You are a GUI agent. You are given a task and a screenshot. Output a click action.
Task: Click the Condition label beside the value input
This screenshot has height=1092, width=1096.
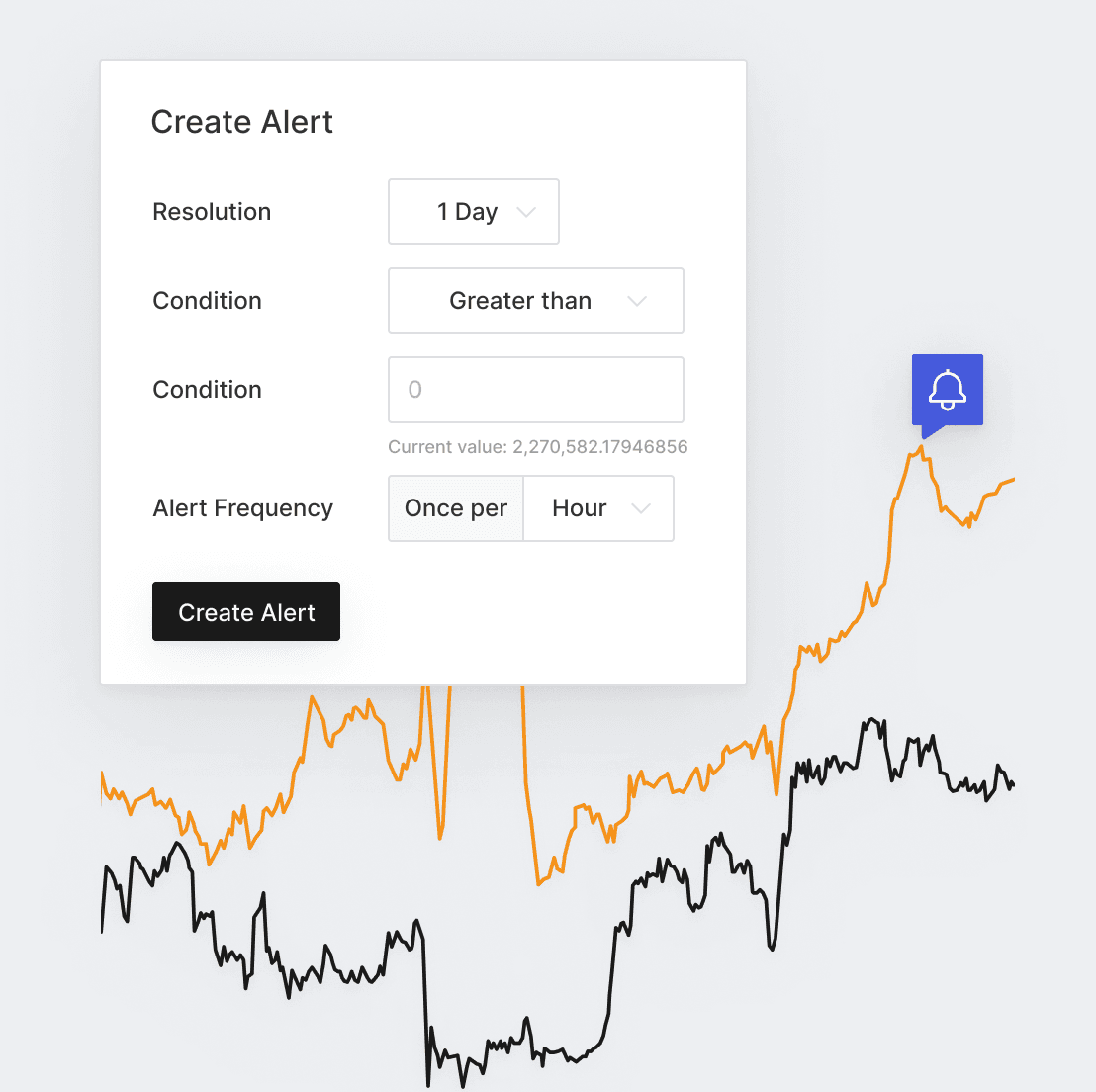click(207, 390)
